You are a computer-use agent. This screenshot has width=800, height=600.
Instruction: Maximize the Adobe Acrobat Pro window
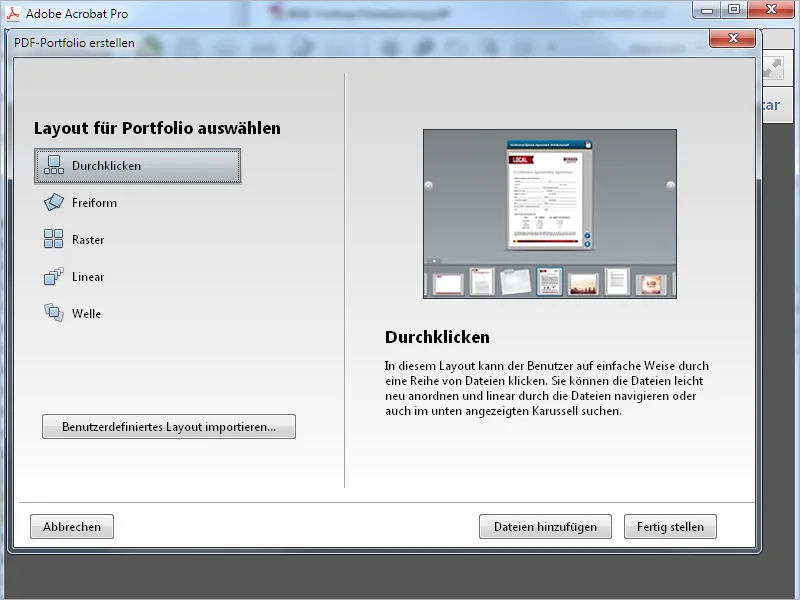pos(734,10)
